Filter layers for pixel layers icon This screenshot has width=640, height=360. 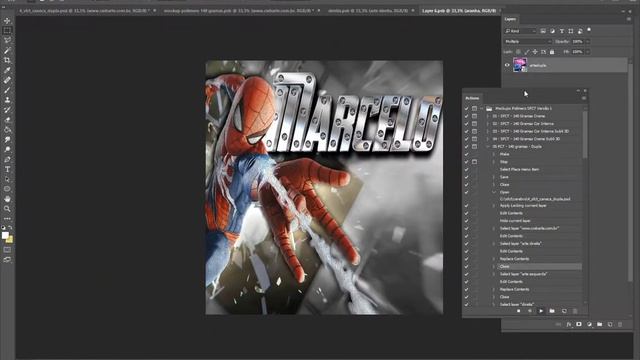[x=543, y=31]
